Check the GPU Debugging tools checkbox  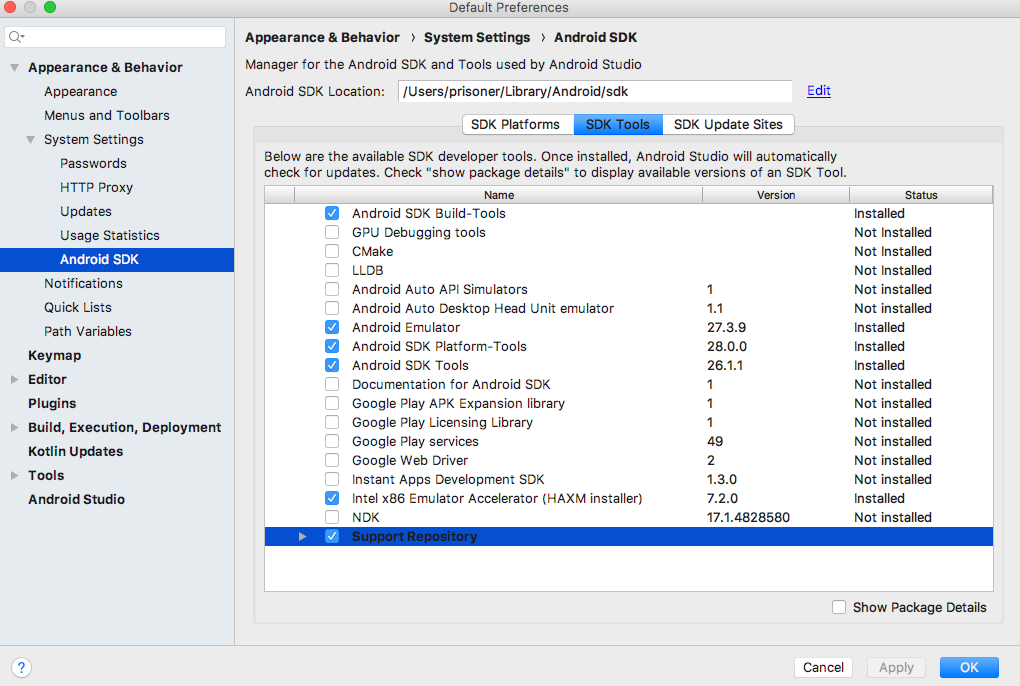pos(332,232)
